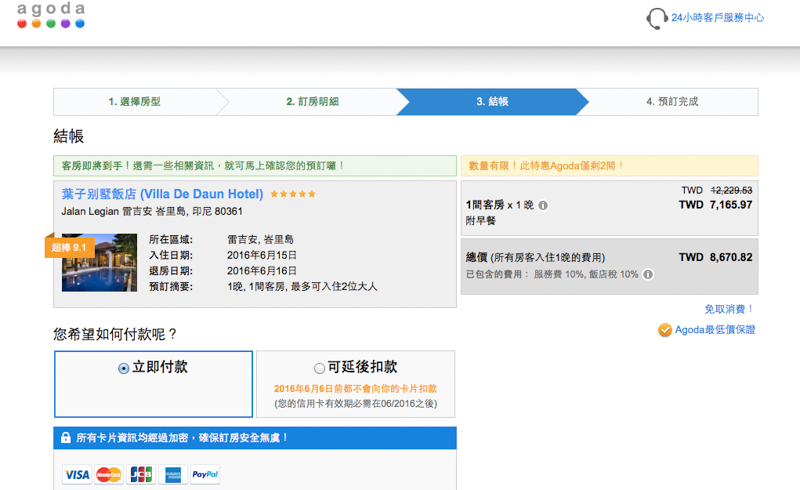Select the 立即付款 radio button

[123, 369]
